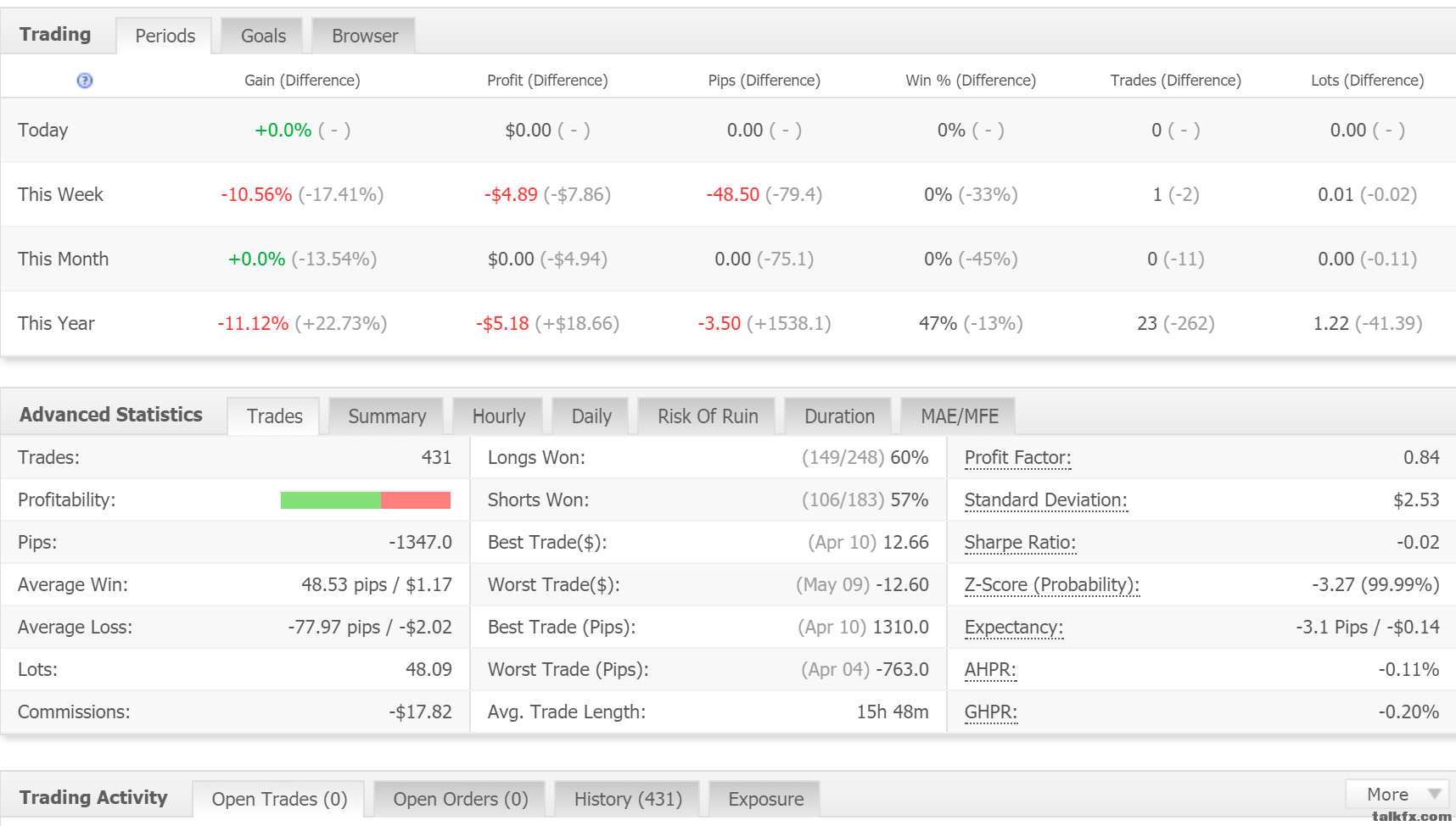Click the This Year row label
This screenshot has height=826, width=1456.
point(56,324)
